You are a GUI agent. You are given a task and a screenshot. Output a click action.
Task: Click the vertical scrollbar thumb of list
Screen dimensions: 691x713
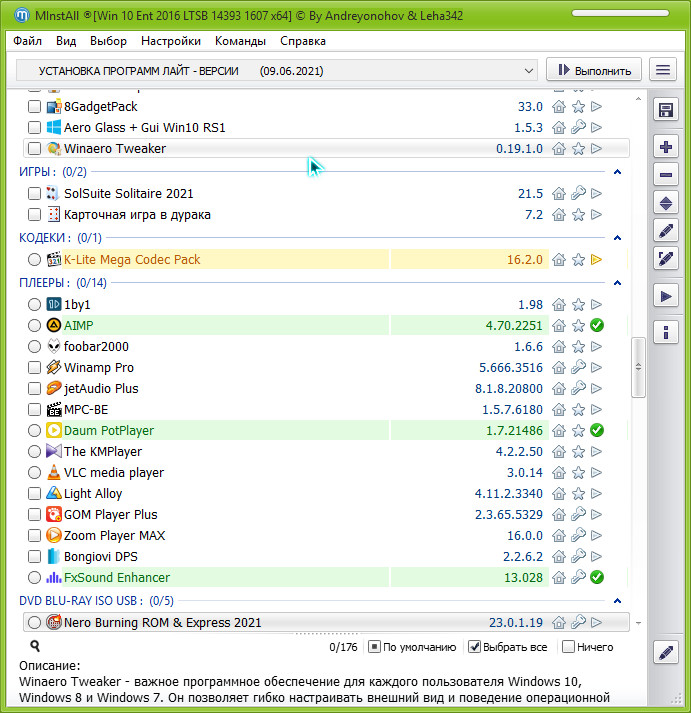[636, 367]
